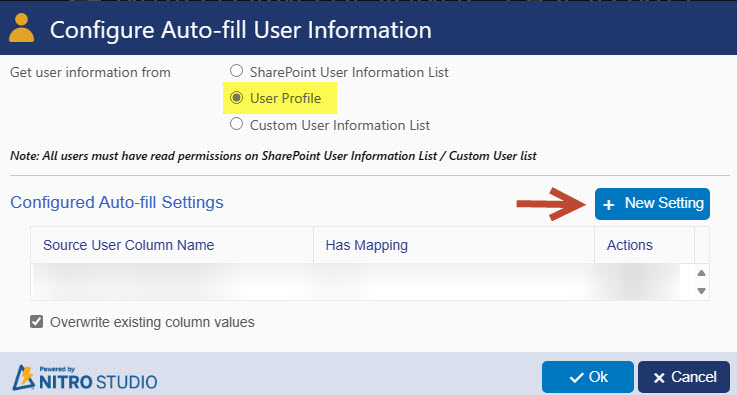Click scroll down arrow in settings table

[x=701, y=291]
